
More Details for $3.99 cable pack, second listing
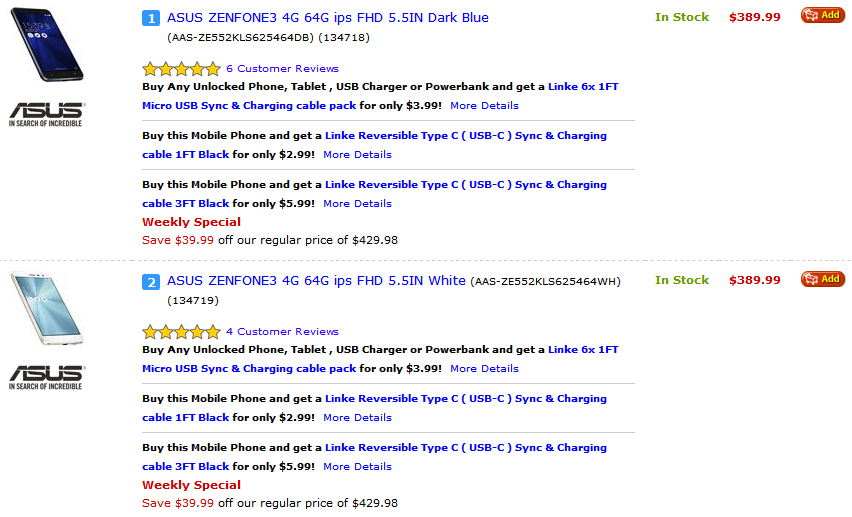pos(484,369)
